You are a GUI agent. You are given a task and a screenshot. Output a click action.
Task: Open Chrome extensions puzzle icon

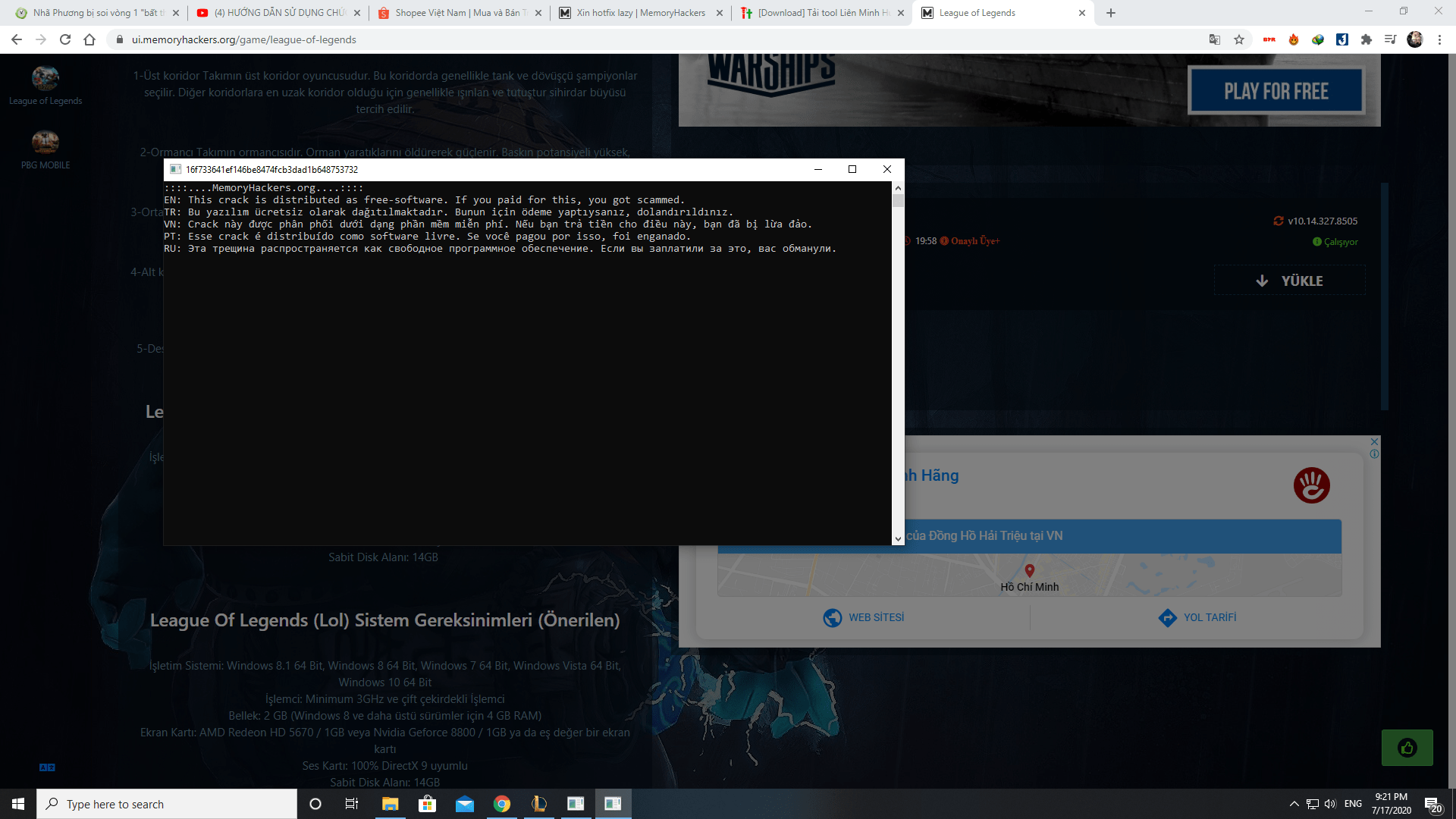coord(1367,39)
